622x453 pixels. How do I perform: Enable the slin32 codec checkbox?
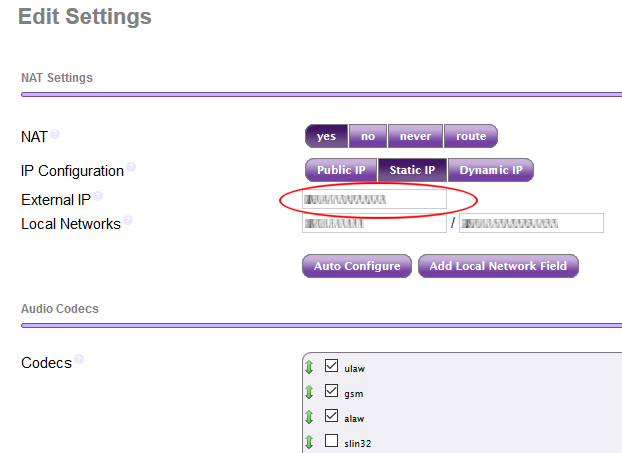coord(332,441)
